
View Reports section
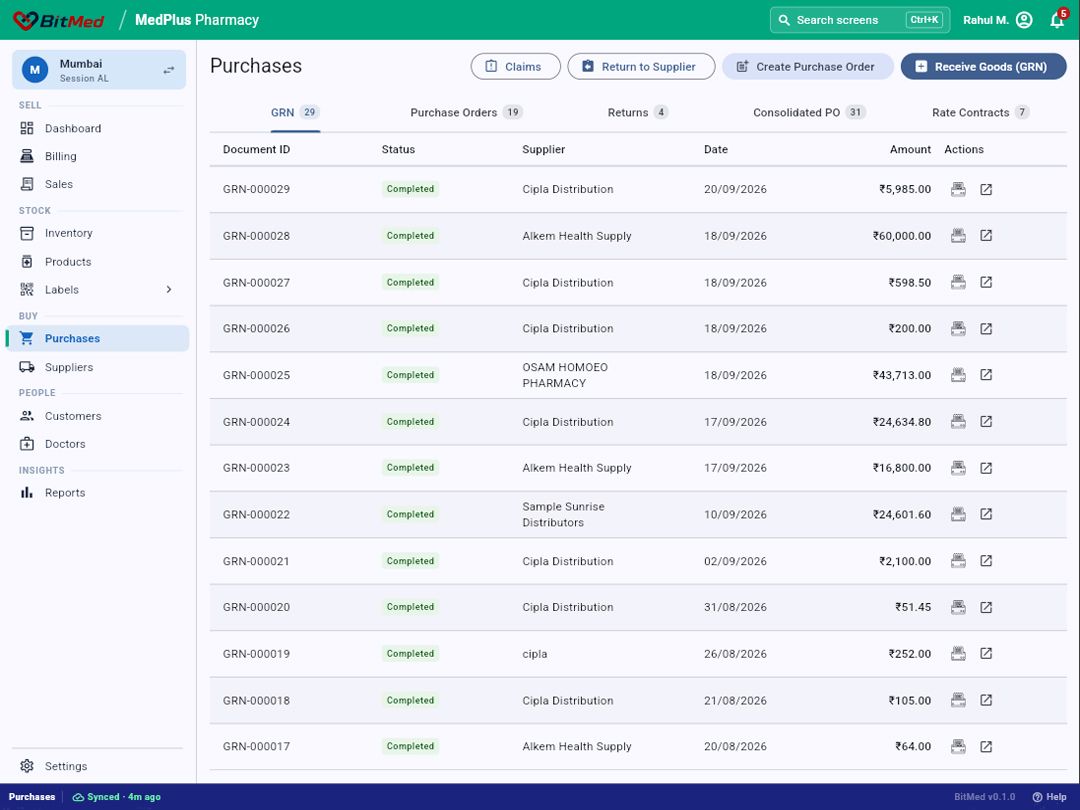[x=98, y=492]
